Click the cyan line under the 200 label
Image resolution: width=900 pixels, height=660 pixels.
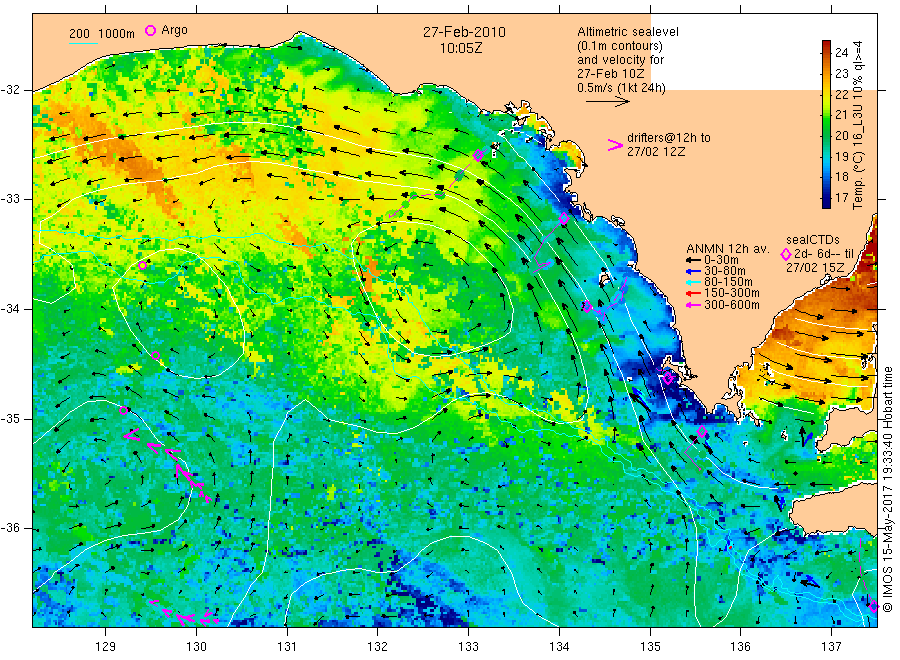tap(83, 42)
